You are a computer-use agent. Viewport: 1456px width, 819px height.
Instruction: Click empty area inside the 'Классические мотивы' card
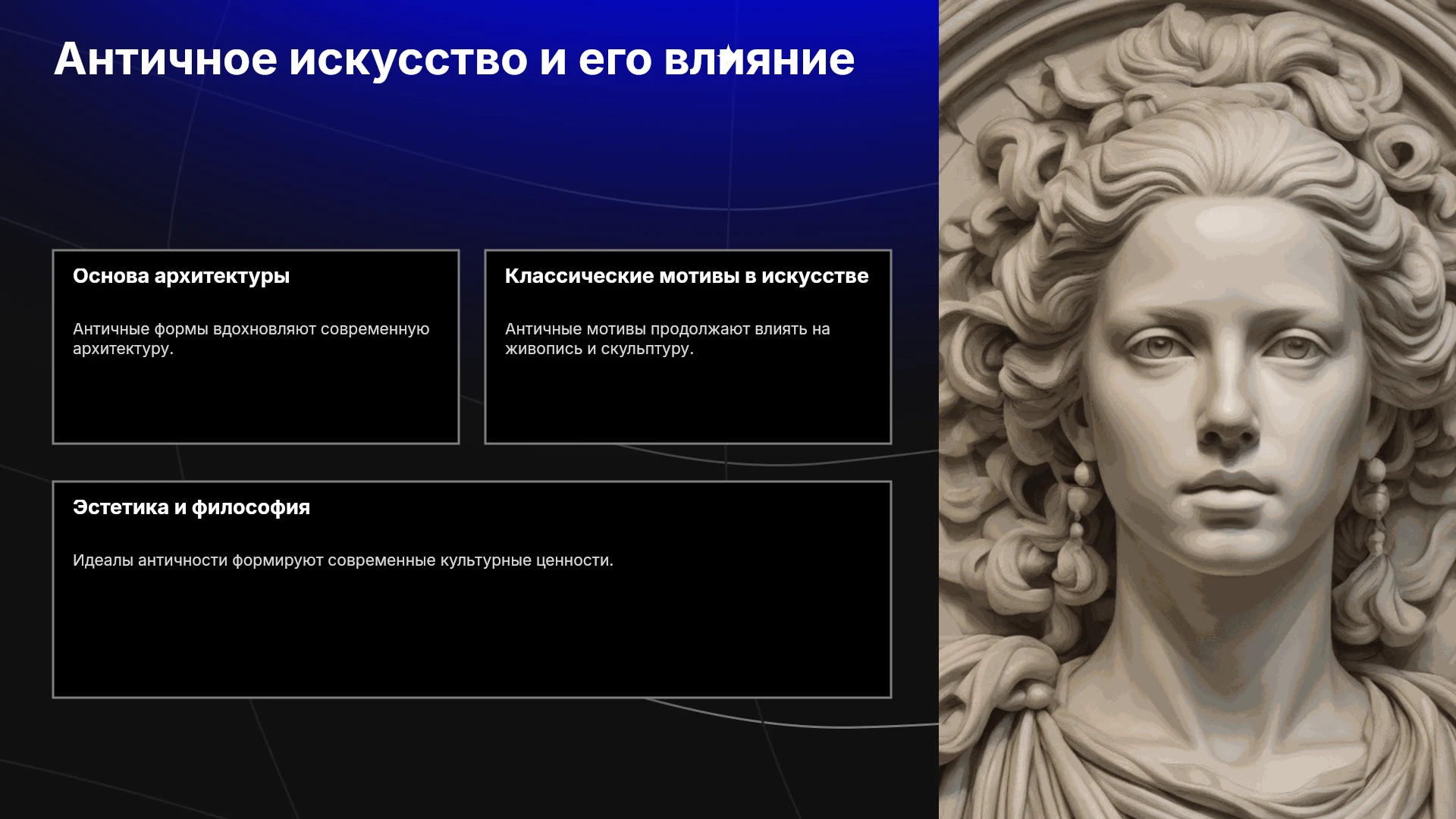[x=688, y=402]
